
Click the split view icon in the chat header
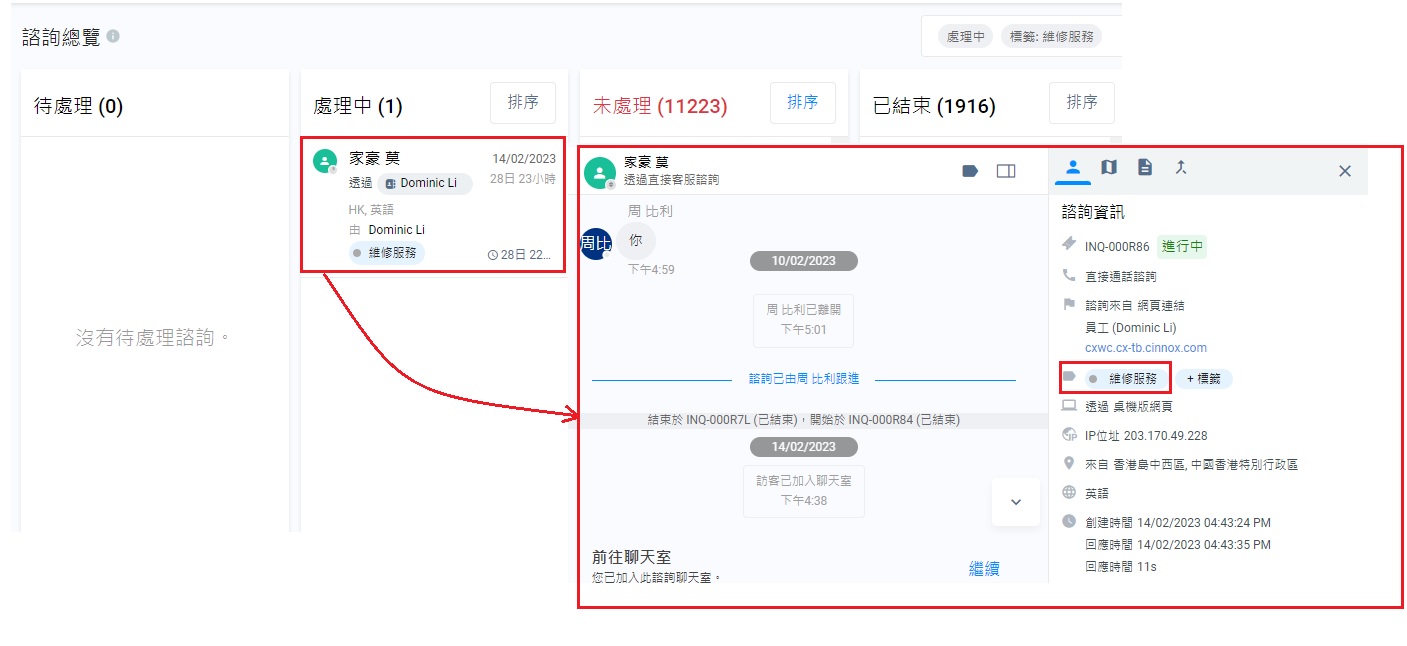pos(1006,171)
